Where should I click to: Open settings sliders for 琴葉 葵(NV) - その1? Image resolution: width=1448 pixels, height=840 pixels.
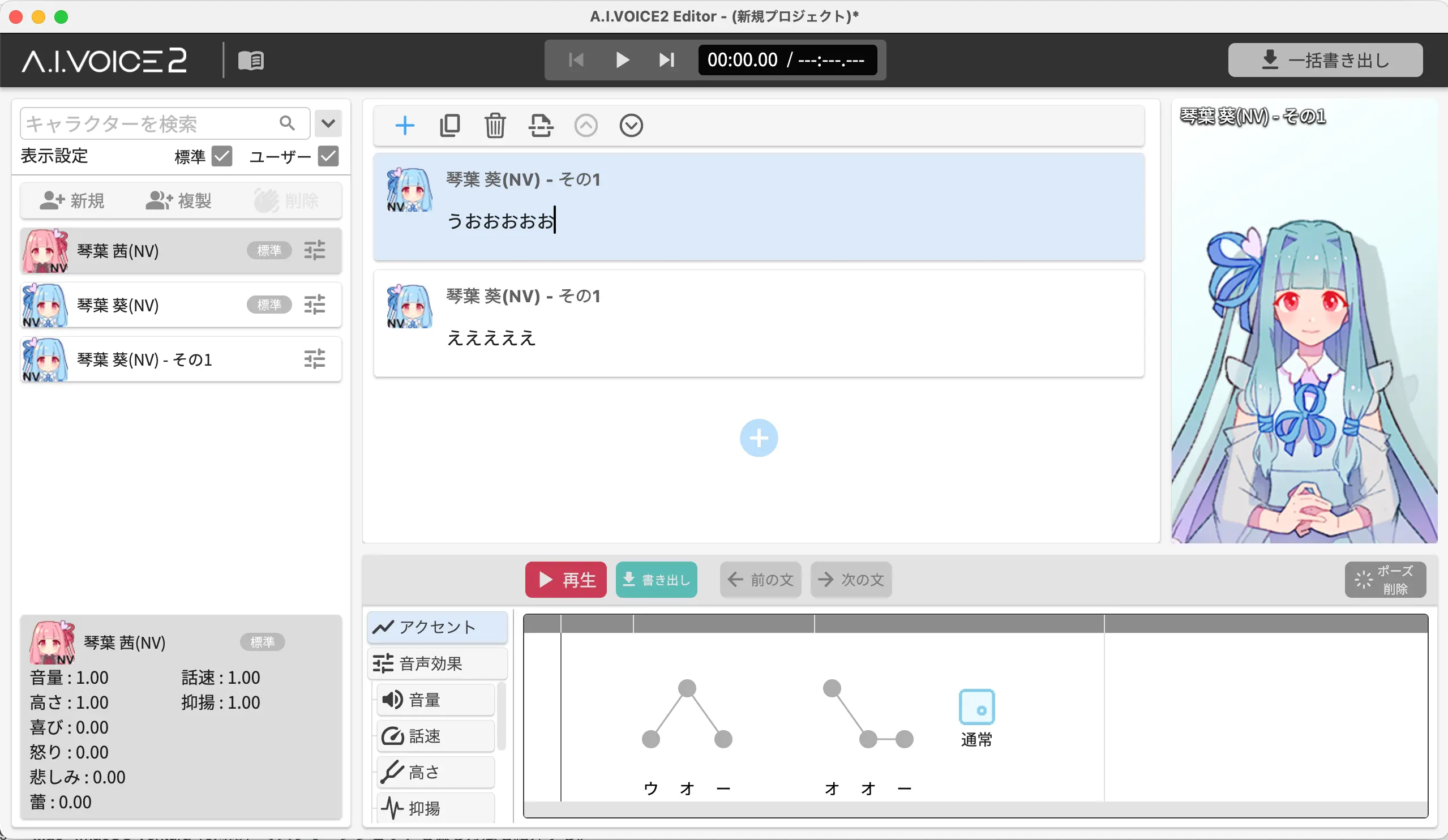click(314, 359)
